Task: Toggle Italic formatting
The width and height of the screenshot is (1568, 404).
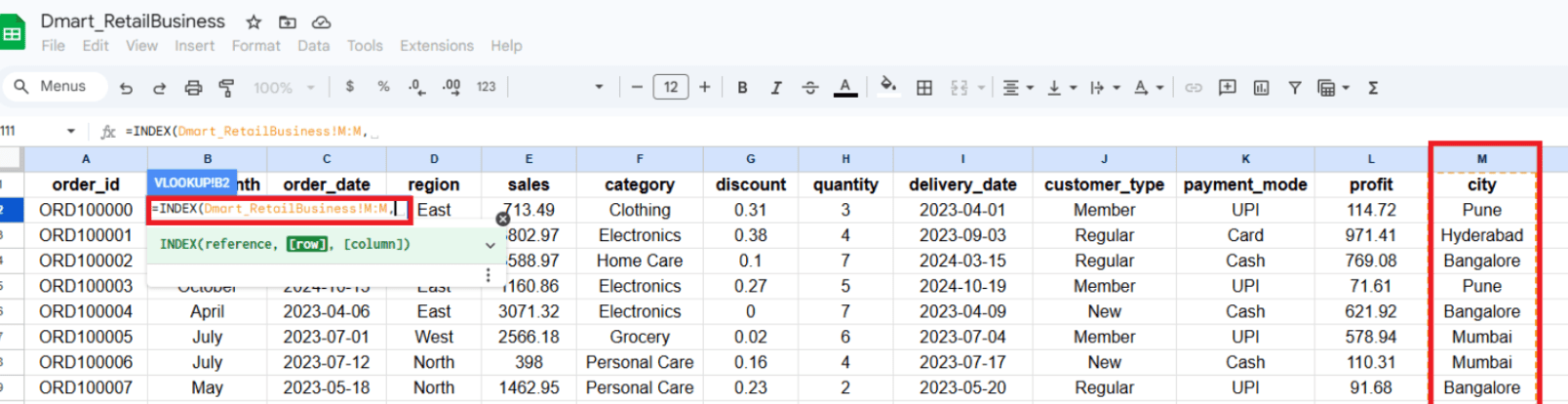Action: tap(776, 88)
